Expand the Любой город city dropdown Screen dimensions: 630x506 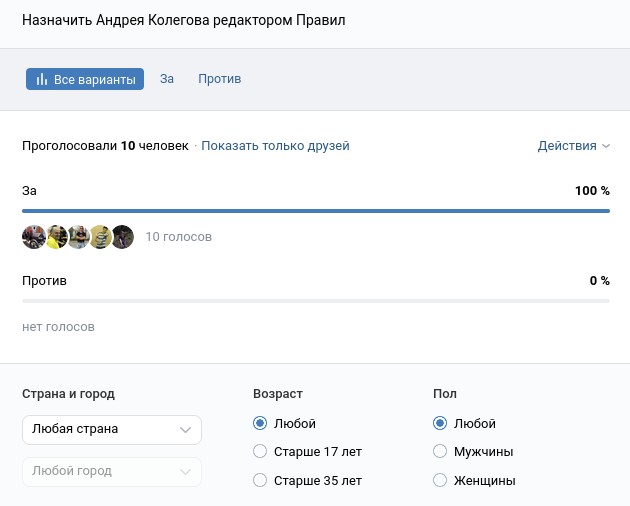(x=111, y=471)
